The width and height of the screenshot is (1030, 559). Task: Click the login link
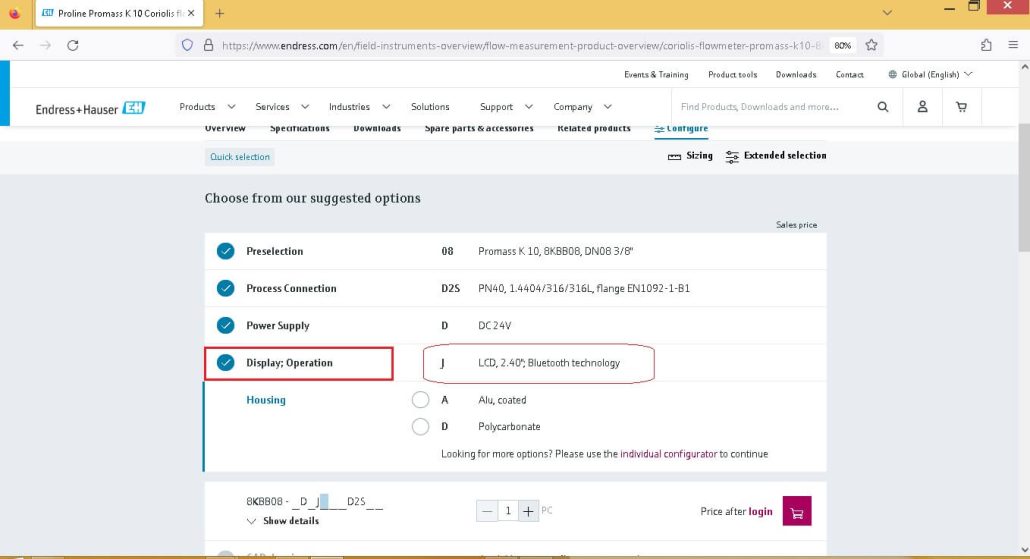tap(760, 511)
